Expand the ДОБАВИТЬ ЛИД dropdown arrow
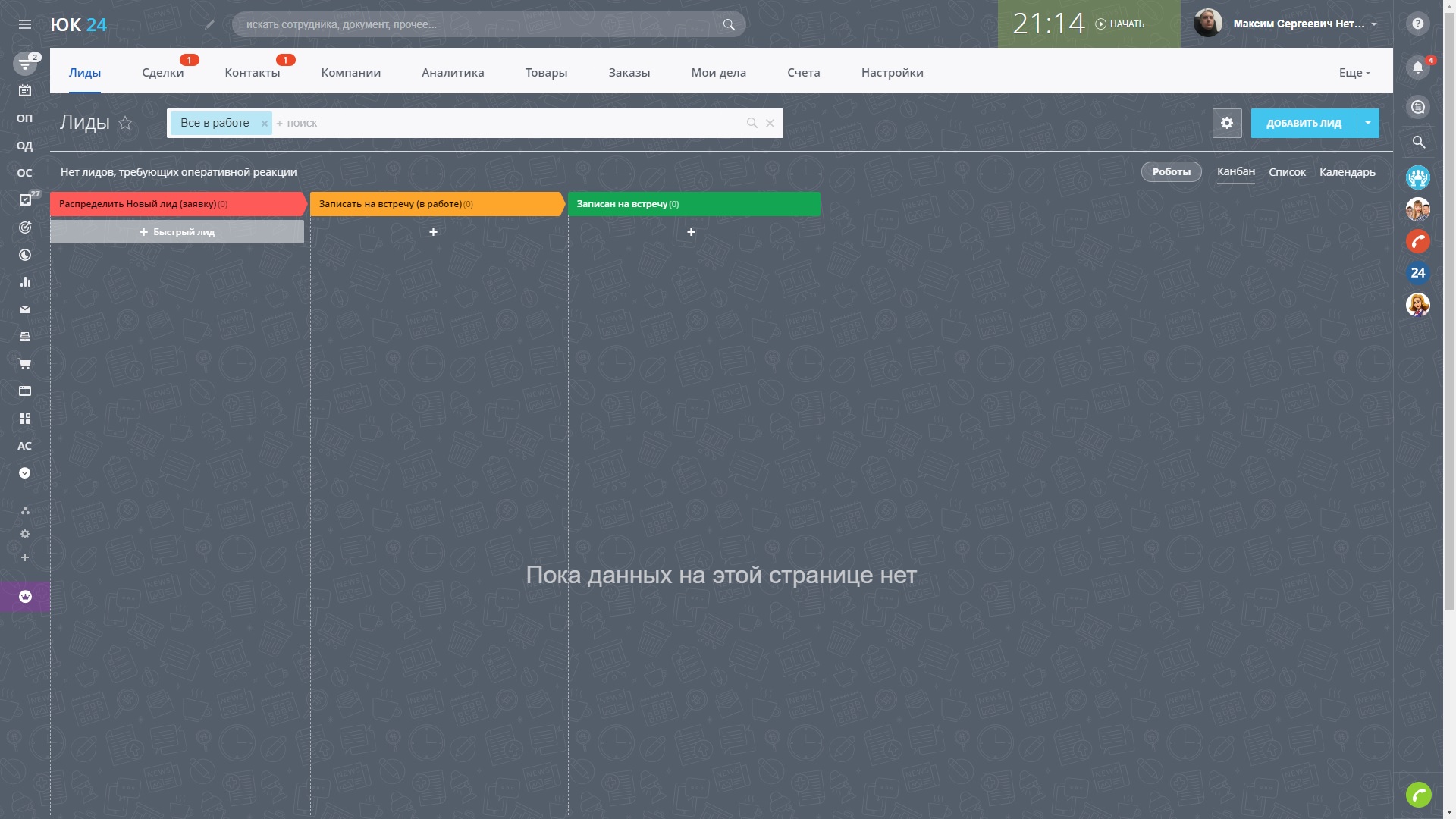 pyautogui.click(x=1367, y=123)
